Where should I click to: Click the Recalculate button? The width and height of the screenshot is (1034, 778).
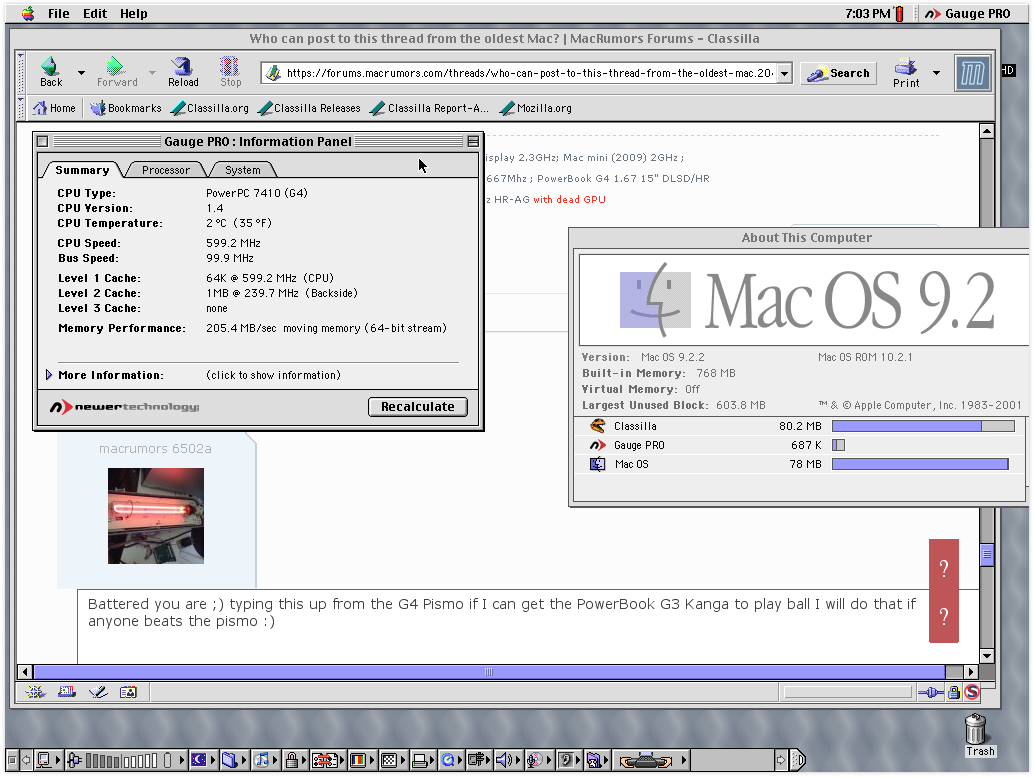(417, 406)
